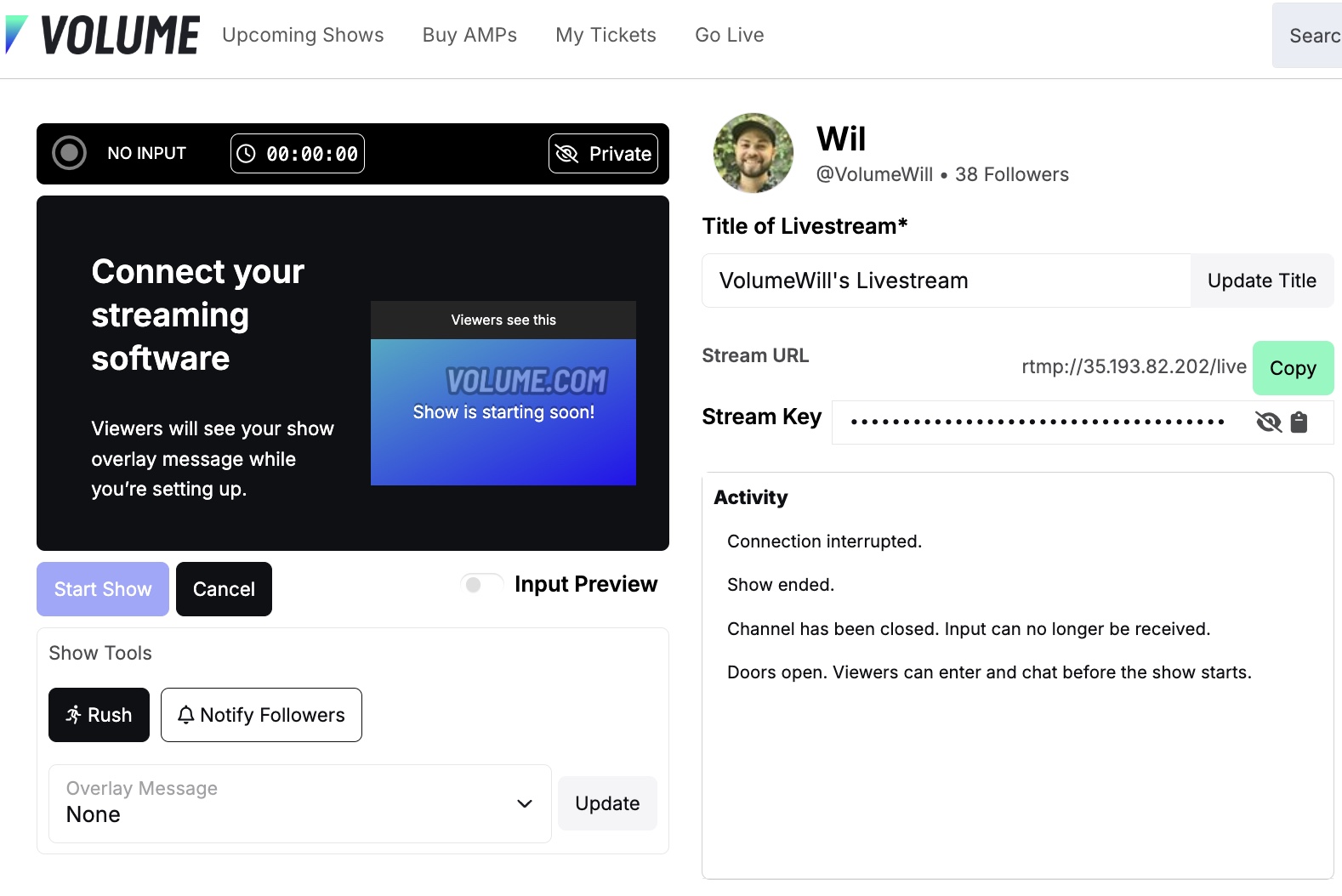
Task: Click the record status circle icon
Action: pos(69,153)
